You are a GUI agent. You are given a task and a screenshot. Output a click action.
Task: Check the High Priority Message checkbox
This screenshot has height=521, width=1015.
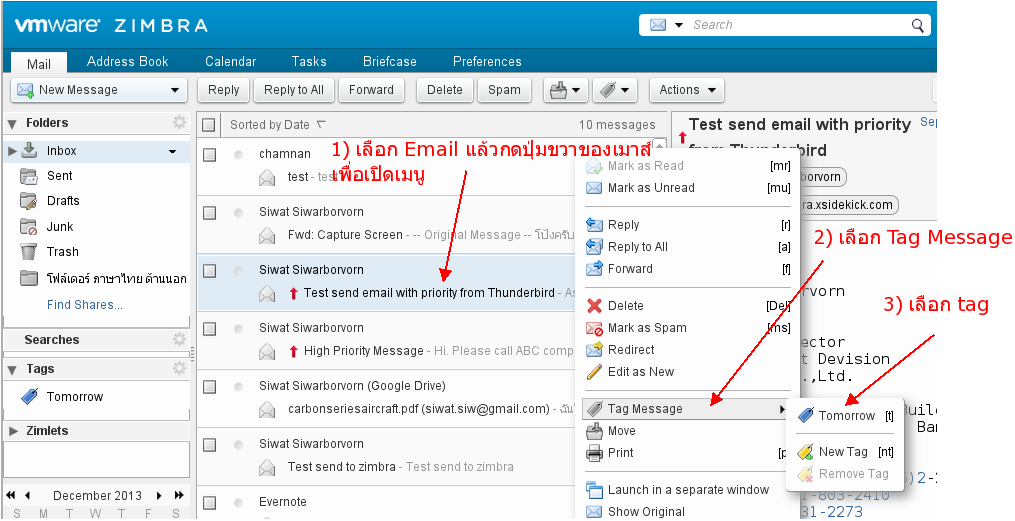pos(209,329)
